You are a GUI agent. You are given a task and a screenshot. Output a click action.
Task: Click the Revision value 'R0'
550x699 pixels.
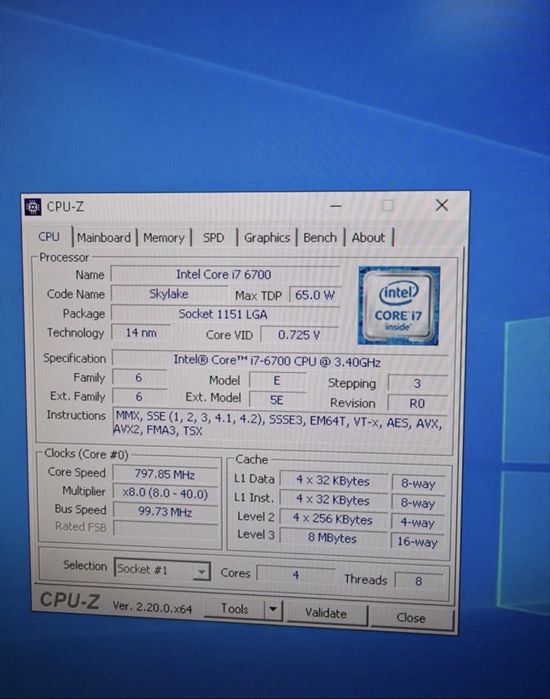417,403
